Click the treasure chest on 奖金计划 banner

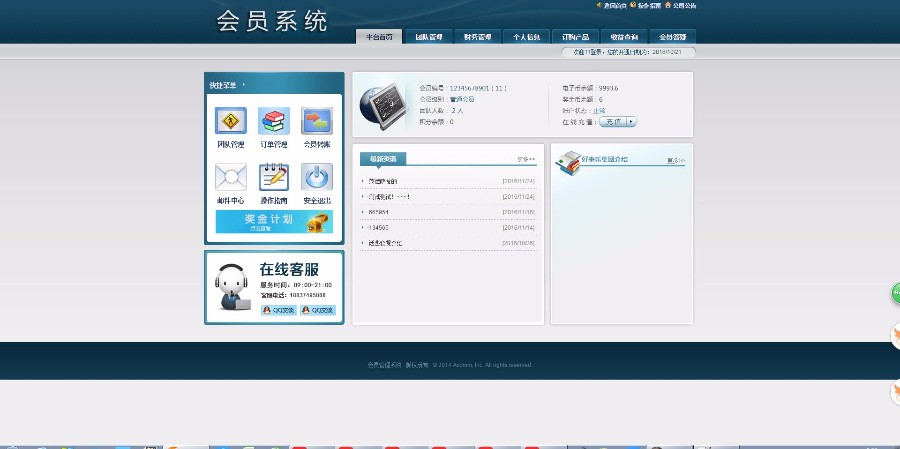[317, 222]
